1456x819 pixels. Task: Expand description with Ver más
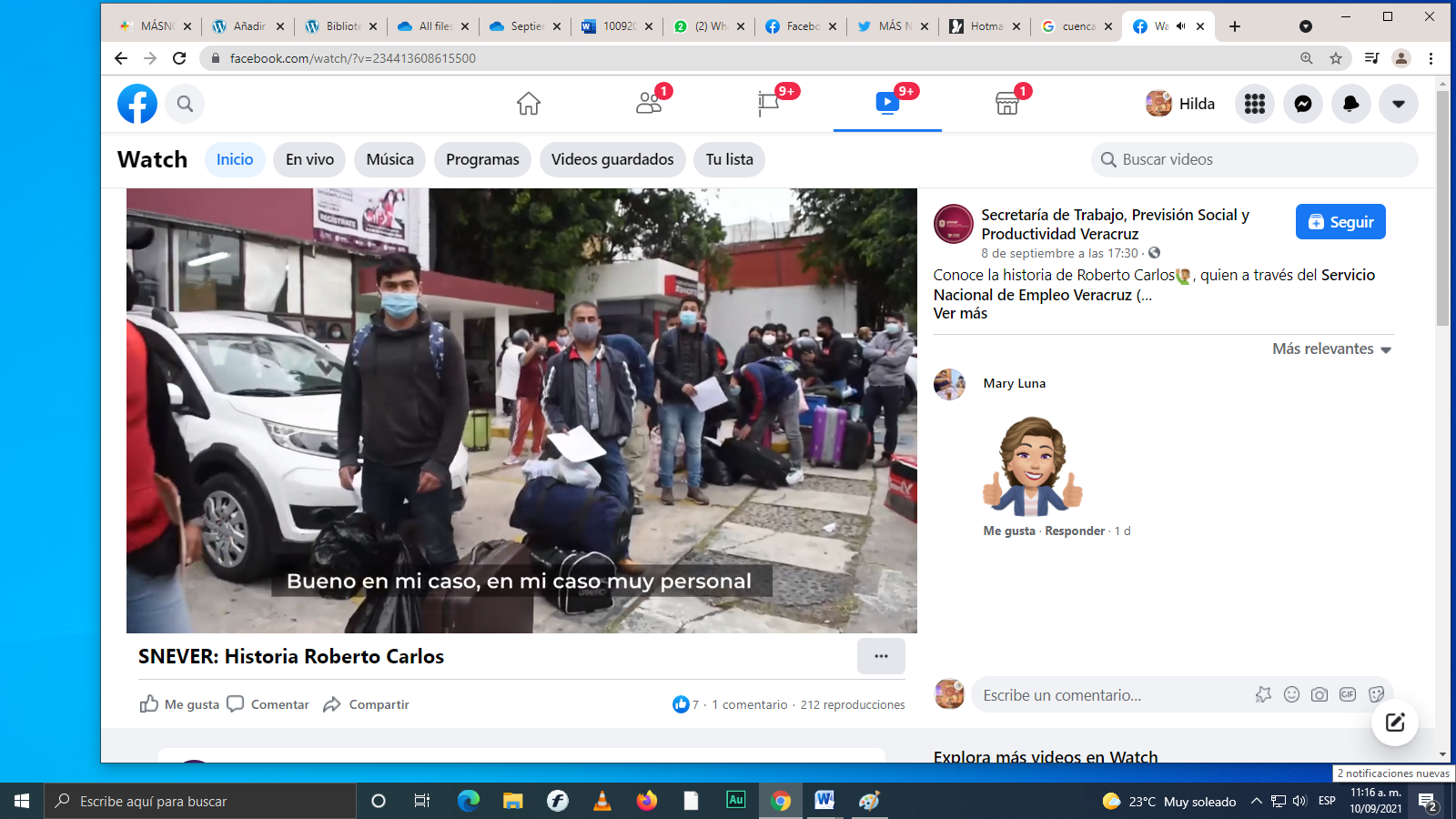click(x=960, y=313)
